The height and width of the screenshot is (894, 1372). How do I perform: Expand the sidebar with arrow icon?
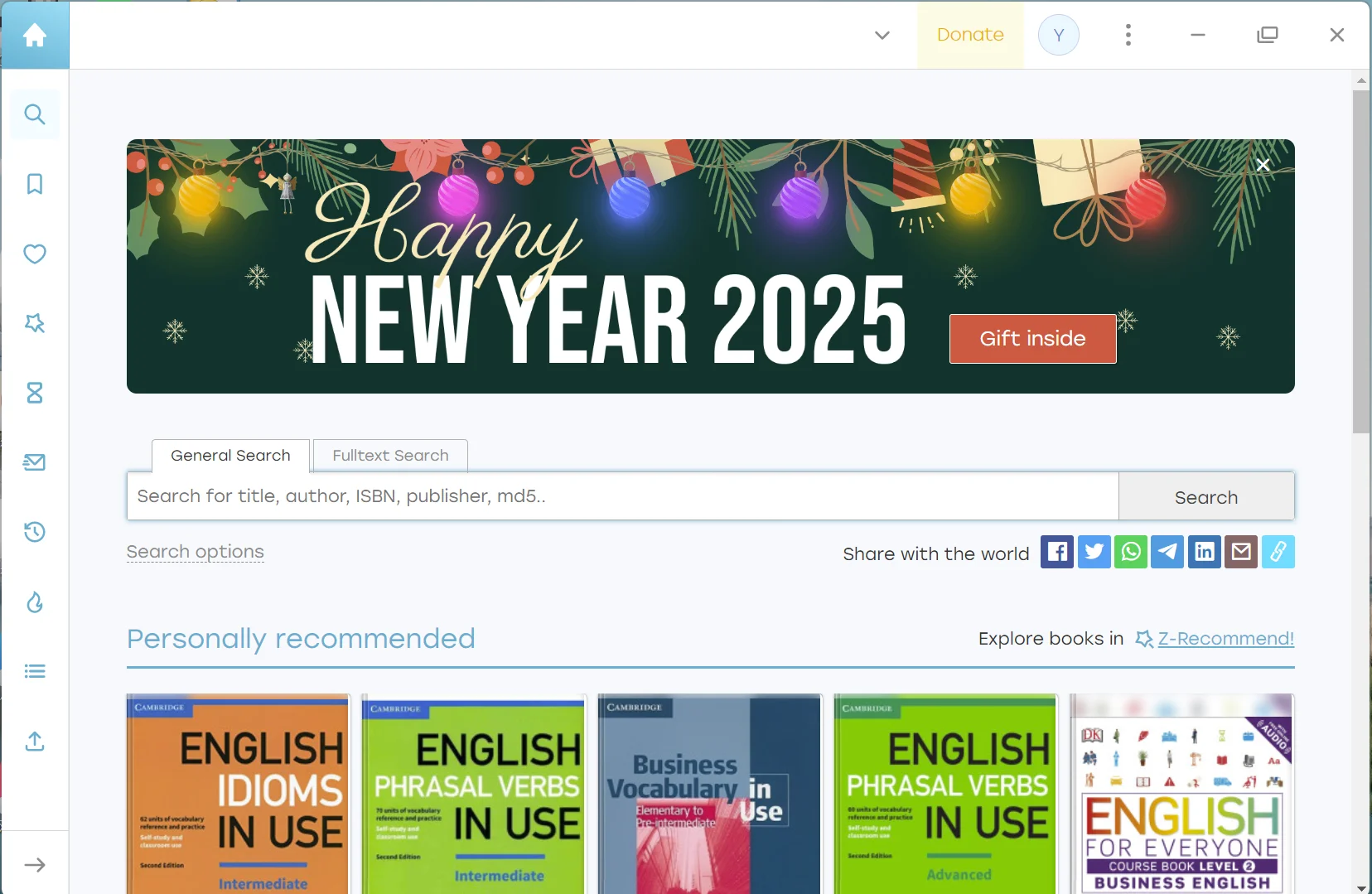(35, 865)
